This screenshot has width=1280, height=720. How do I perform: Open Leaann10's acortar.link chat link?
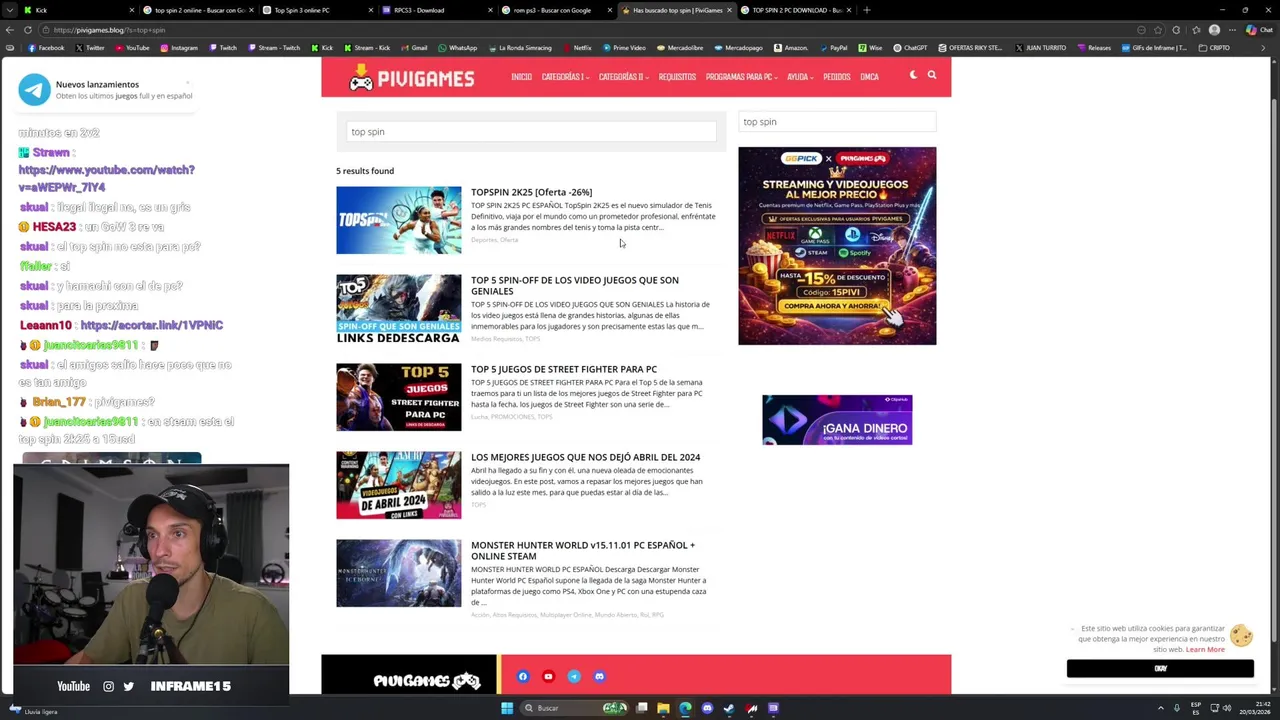coord(151,325)
